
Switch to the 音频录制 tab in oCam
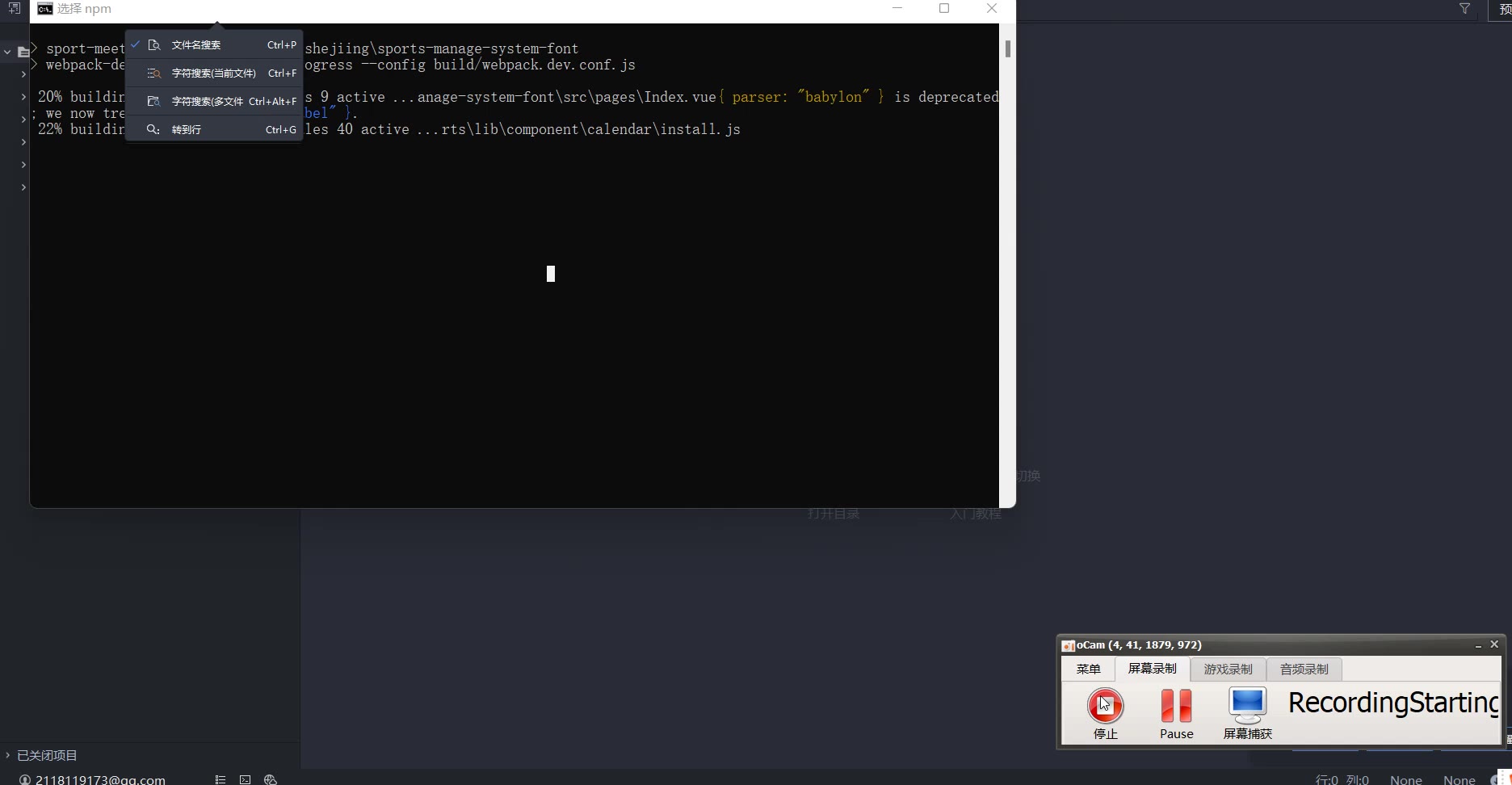(x=1304, y=669)
